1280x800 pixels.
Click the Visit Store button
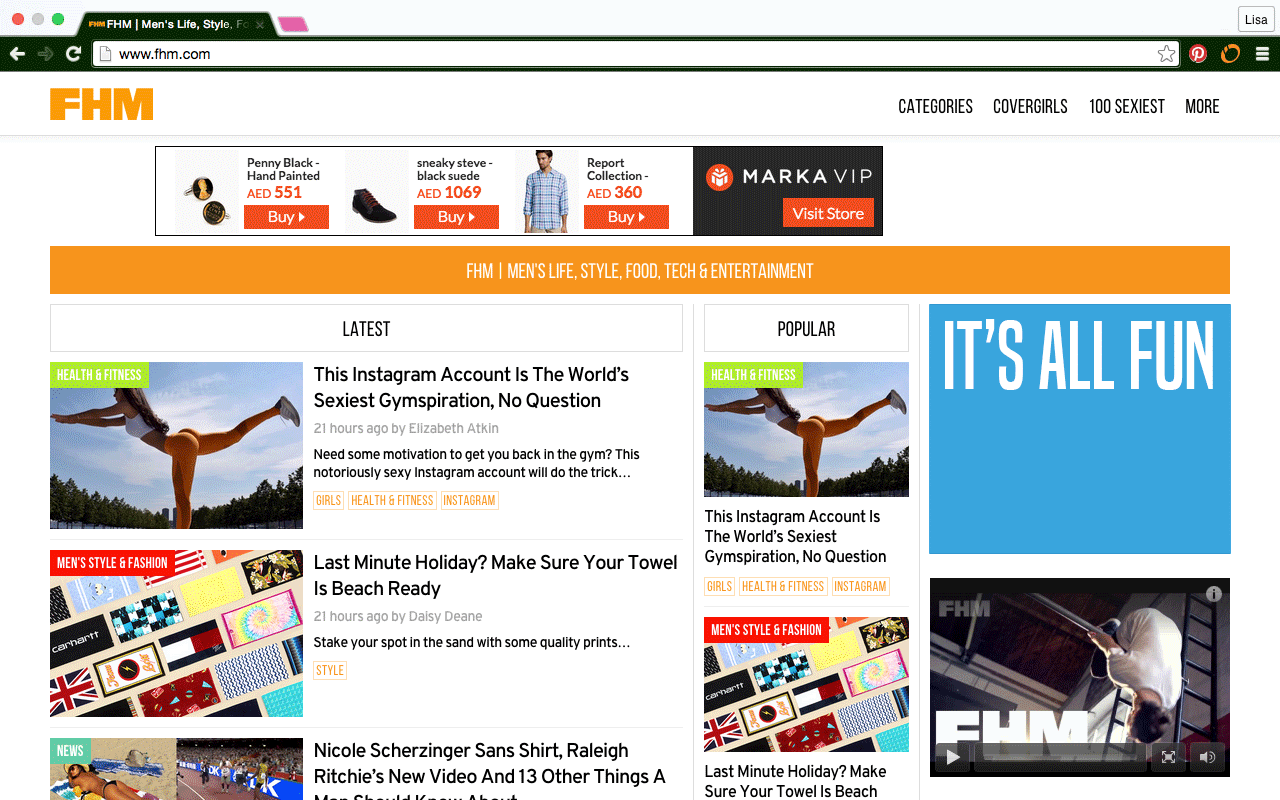pyautogui.click(x=828, y=213)
